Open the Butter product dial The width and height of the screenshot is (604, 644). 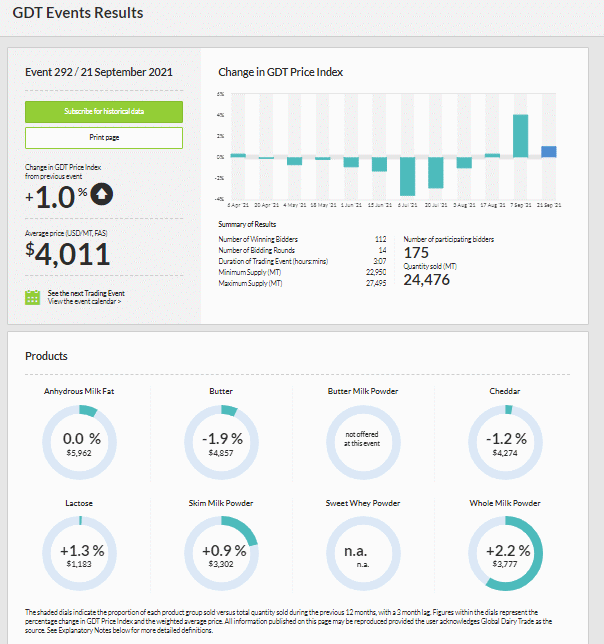point(221,442)
